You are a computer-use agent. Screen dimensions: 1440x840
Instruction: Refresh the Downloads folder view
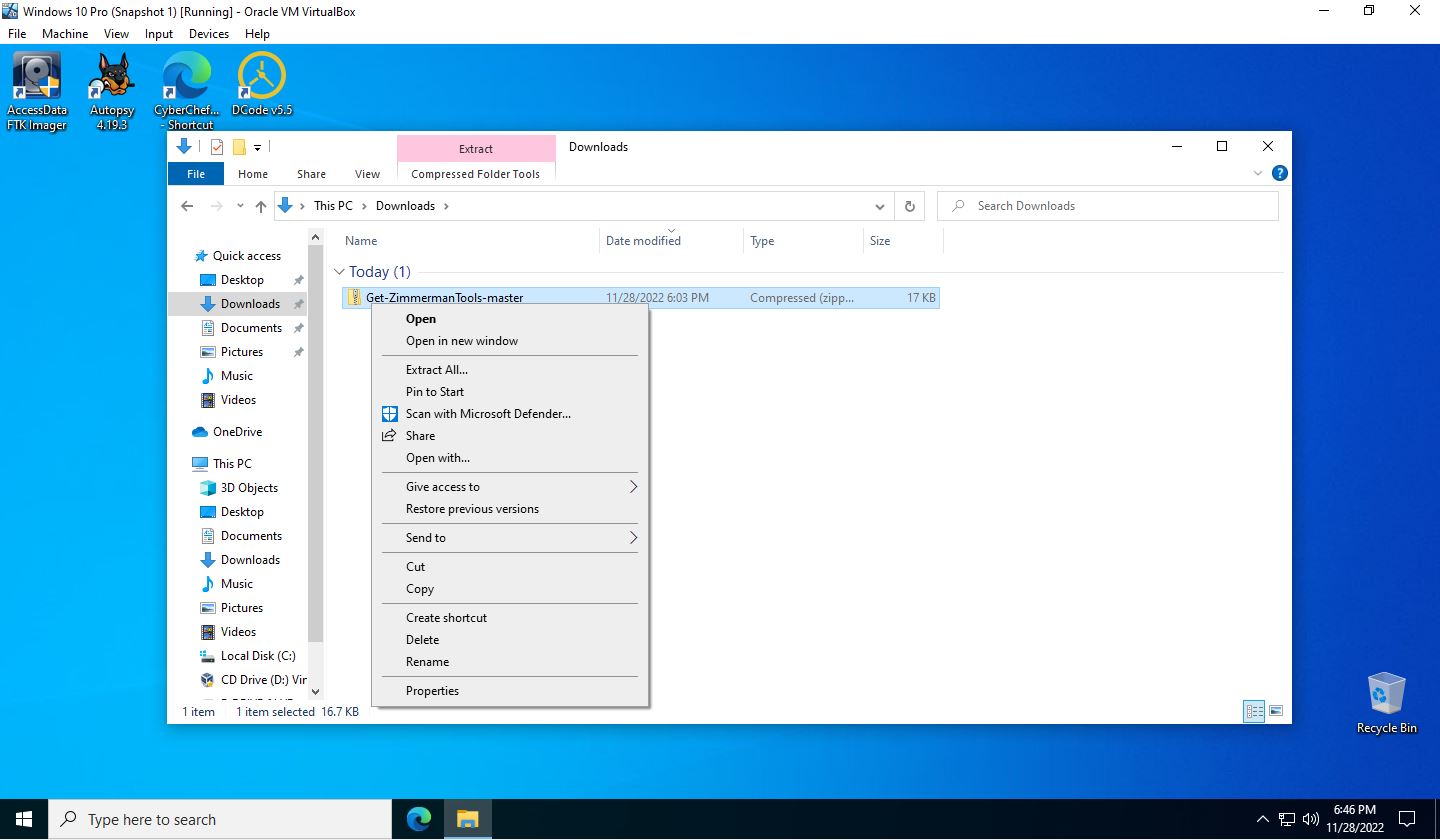[x=909, y=206]
